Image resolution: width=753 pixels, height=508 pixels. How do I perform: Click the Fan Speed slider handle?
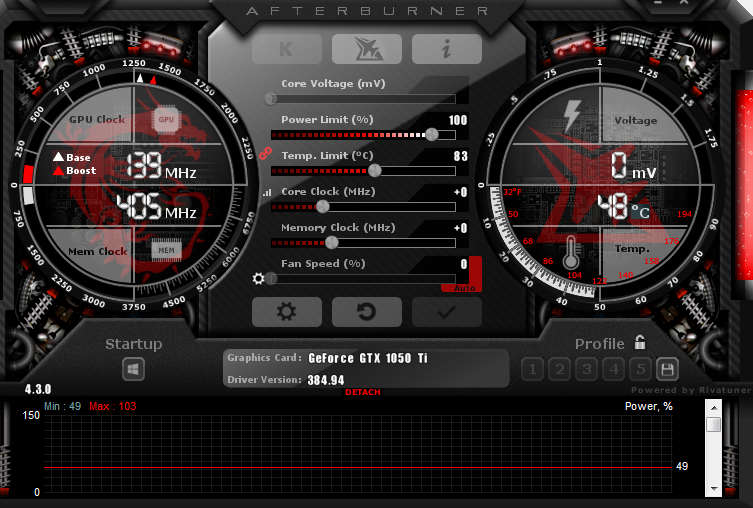(271, 278)
